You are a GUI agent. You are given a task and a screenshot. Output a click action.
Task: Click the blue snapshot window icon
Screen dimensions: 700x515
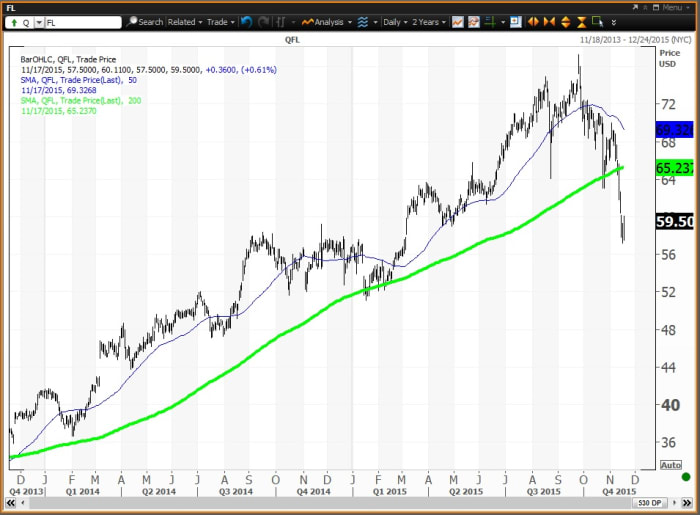point(516,22)
